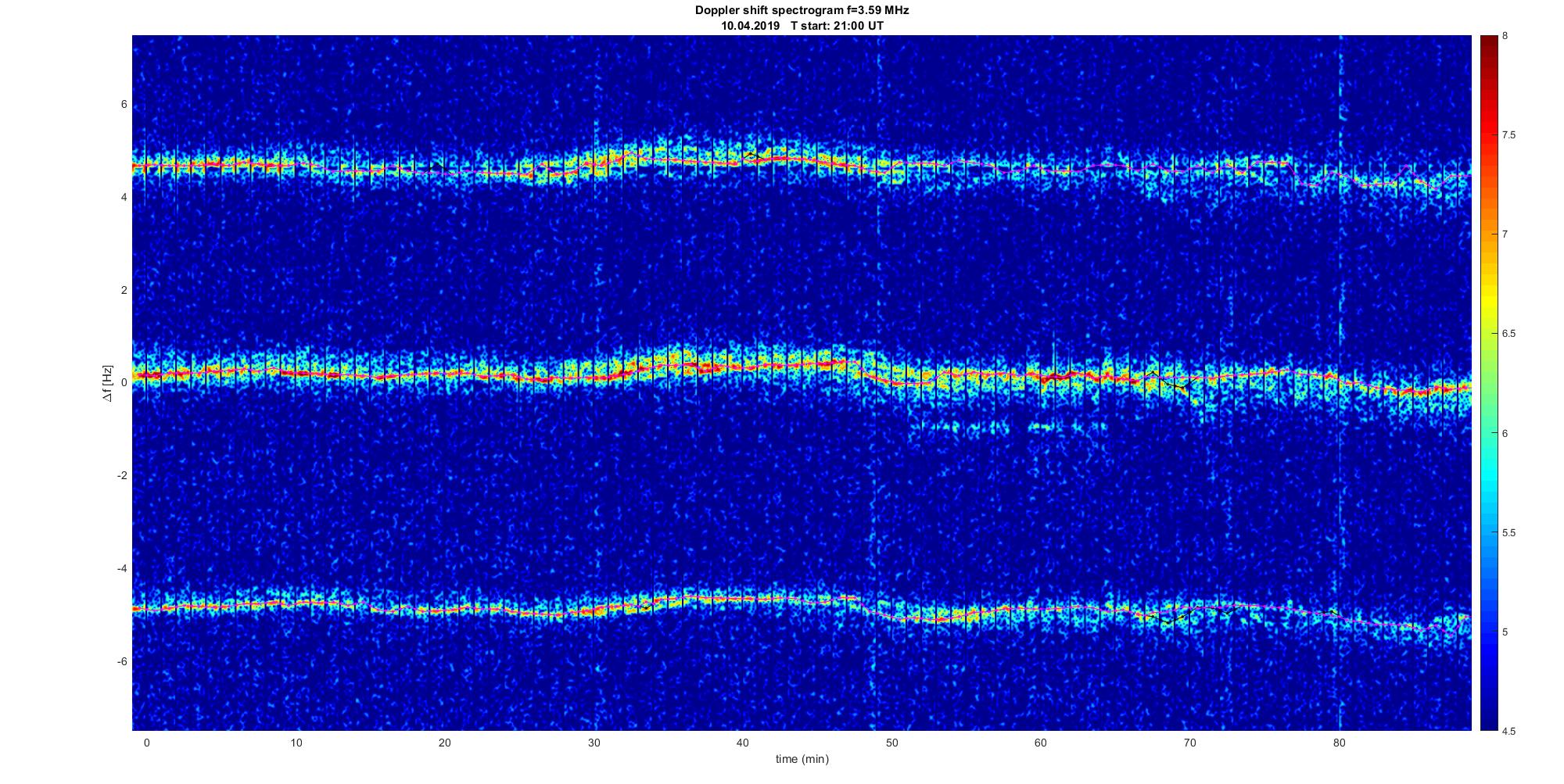Click the y-axis tick label -4
The height and width of the screenshot is (784, 1564).
tap(121, 568)
